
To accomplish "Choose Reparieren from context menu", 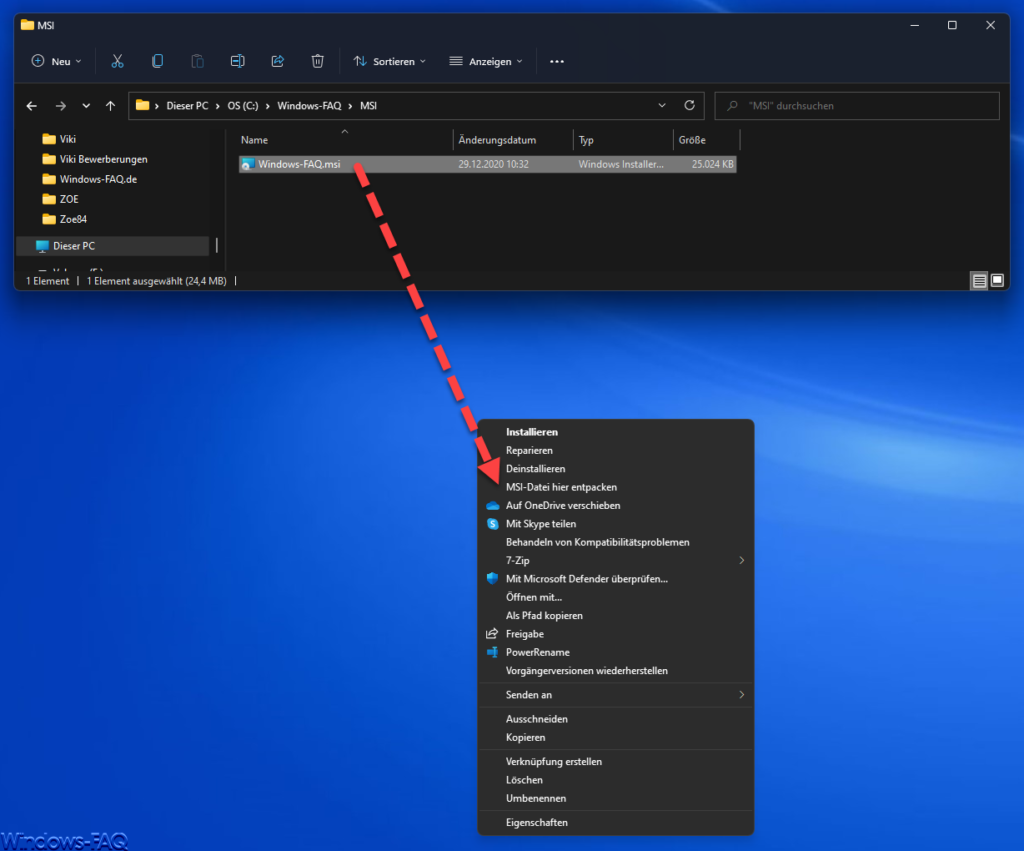I will [x=616, y=451].
